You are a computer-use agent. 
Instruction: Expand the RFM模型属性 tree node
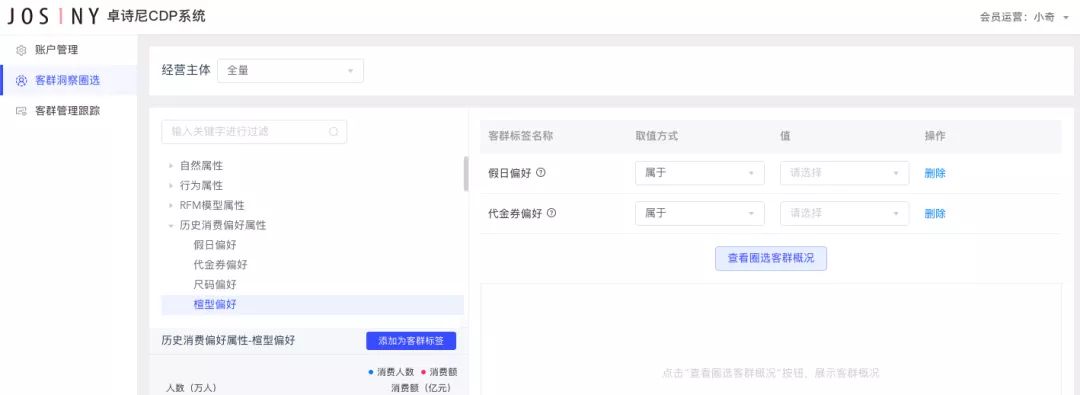click(171, 205)
